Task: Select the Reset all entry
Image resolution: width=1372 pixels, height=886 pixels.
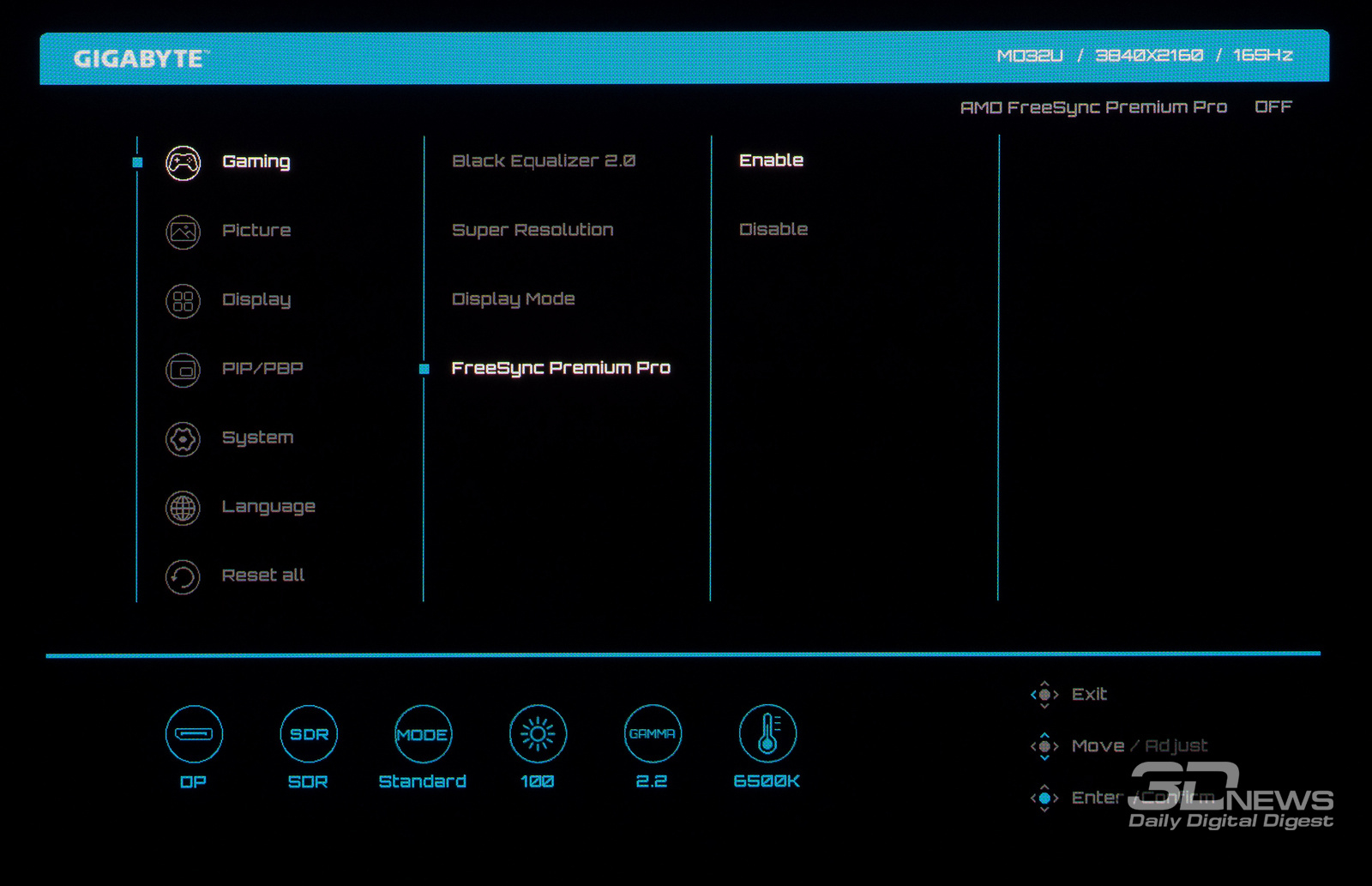Action: [x=263, y=576]
